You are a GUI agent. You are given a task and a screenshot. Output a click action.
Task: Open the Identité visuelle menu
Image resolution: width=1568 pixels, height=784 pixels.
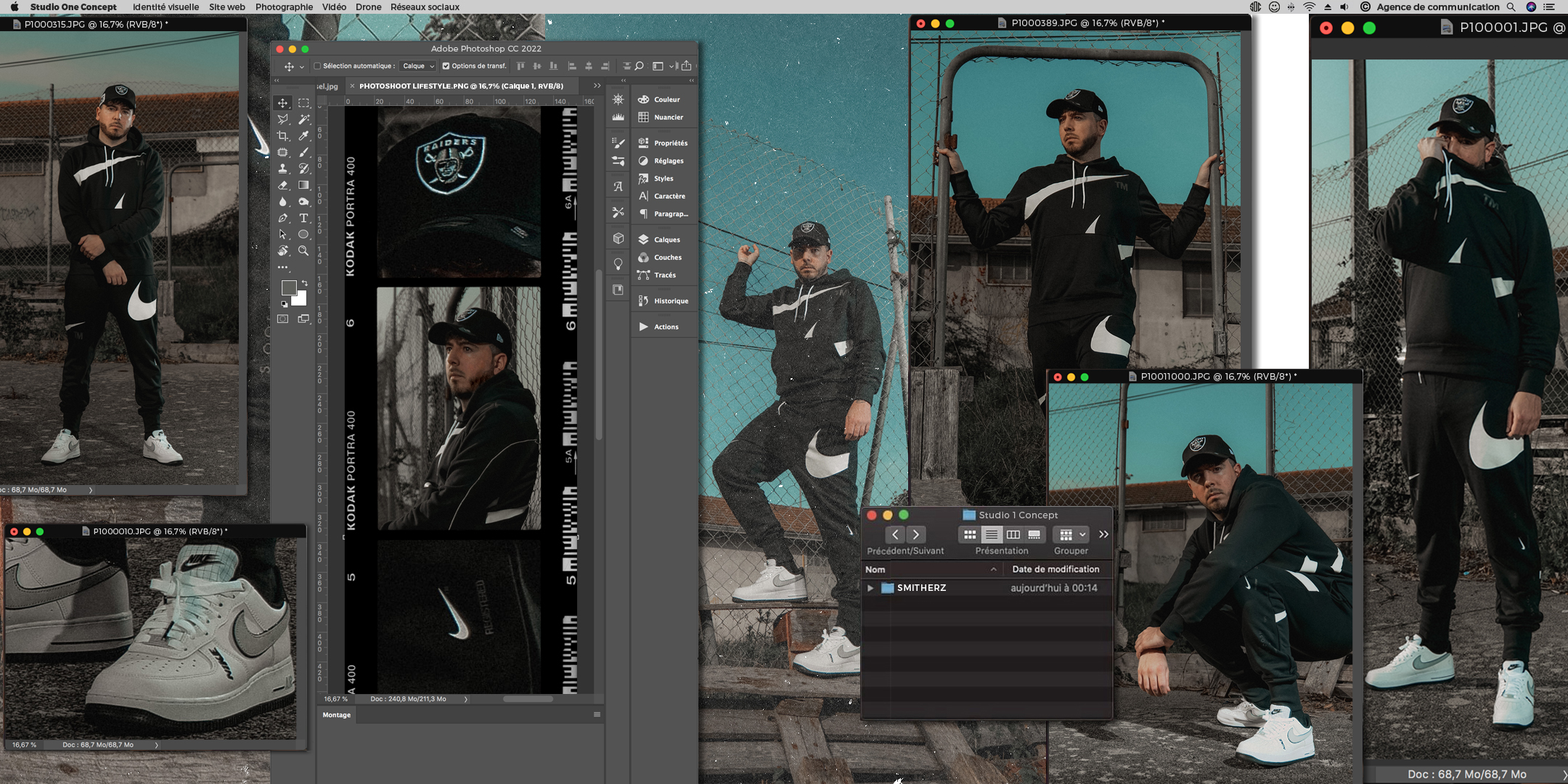[166, 7]
